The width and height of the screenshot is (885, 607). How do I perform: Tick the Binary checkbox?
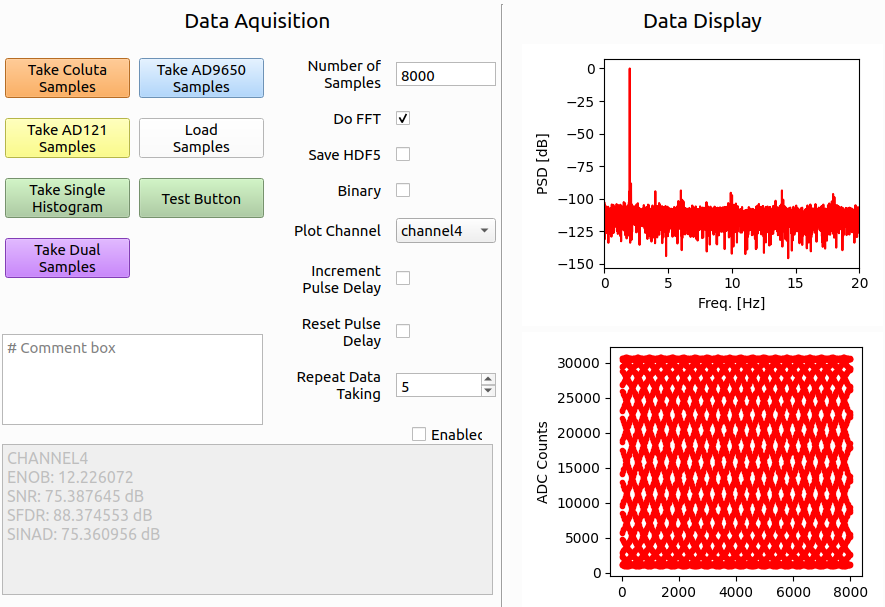click(403, 190)
